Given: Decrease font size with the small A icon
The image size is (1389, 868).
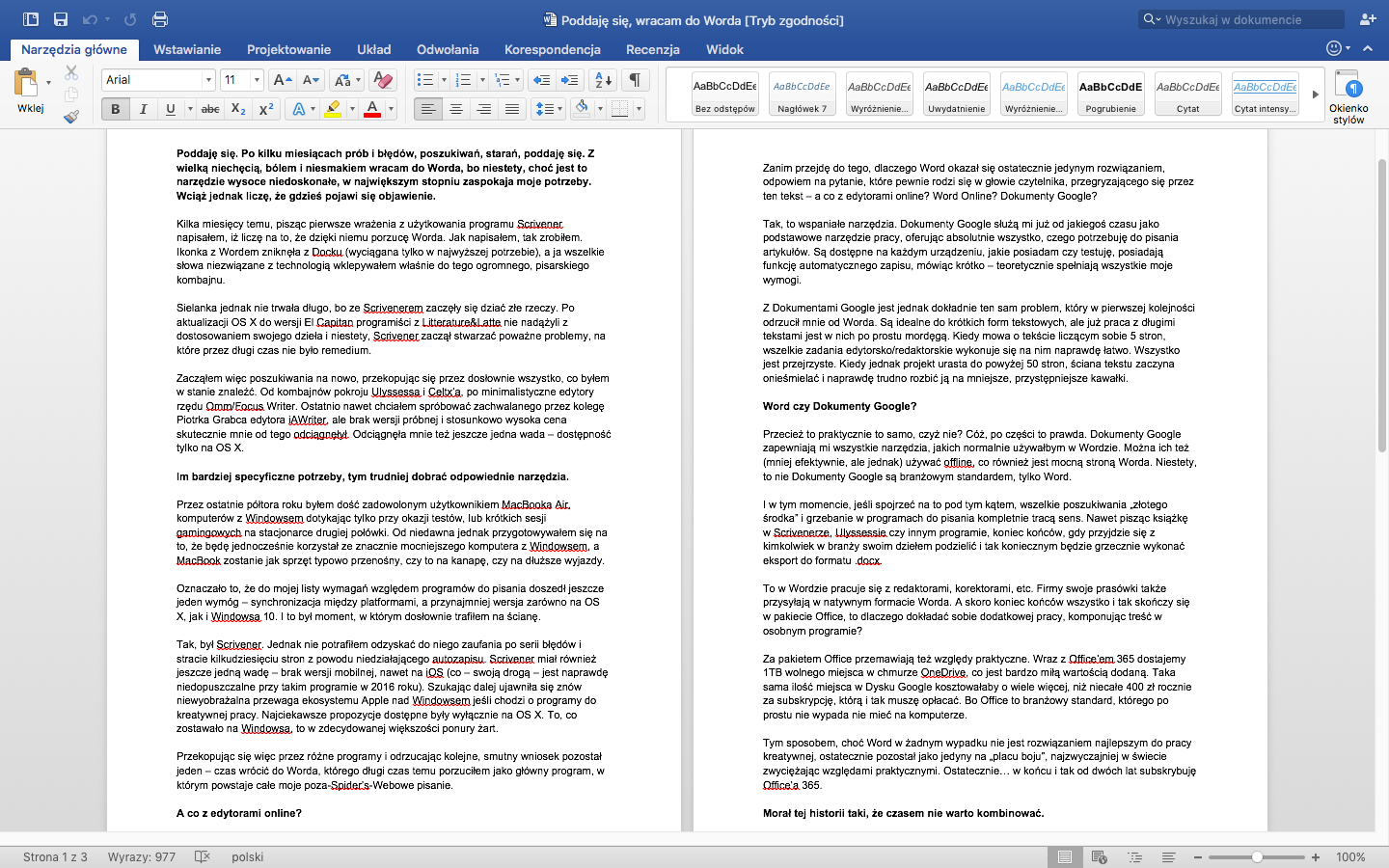Looking at the screenshot, I should click(311, 80).
